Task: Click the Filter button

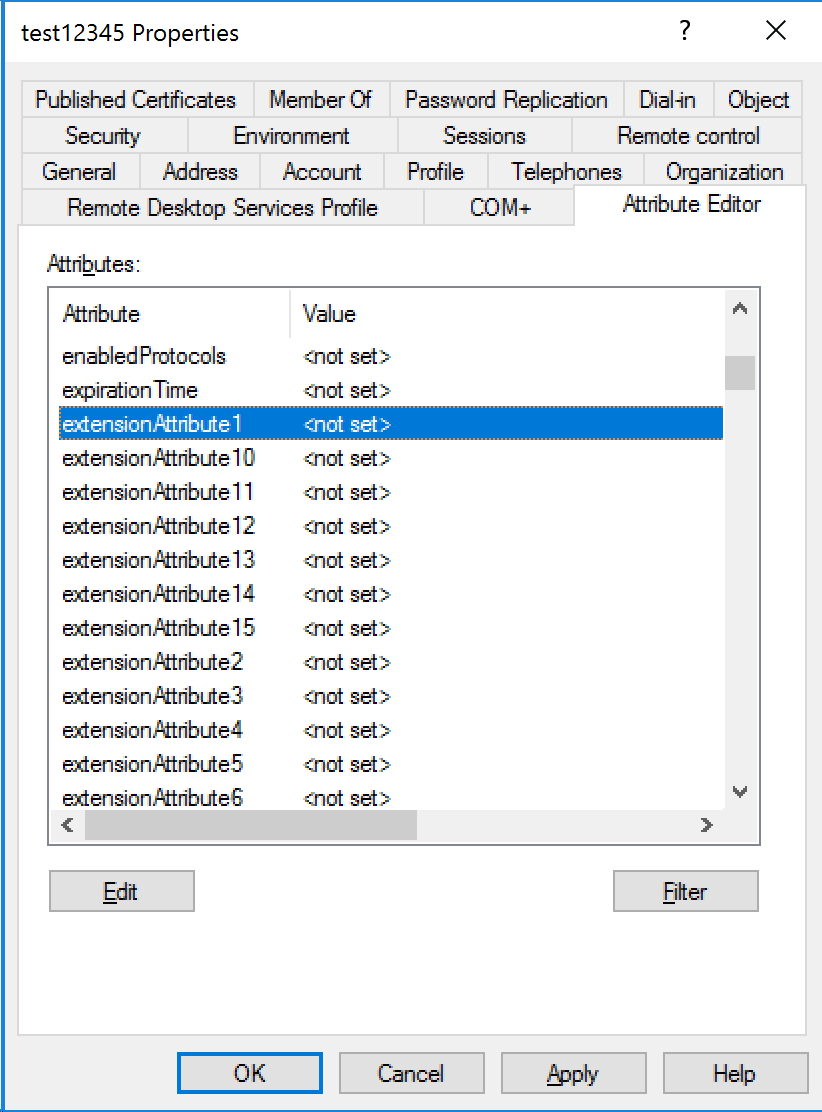Action: coord(685,891)
